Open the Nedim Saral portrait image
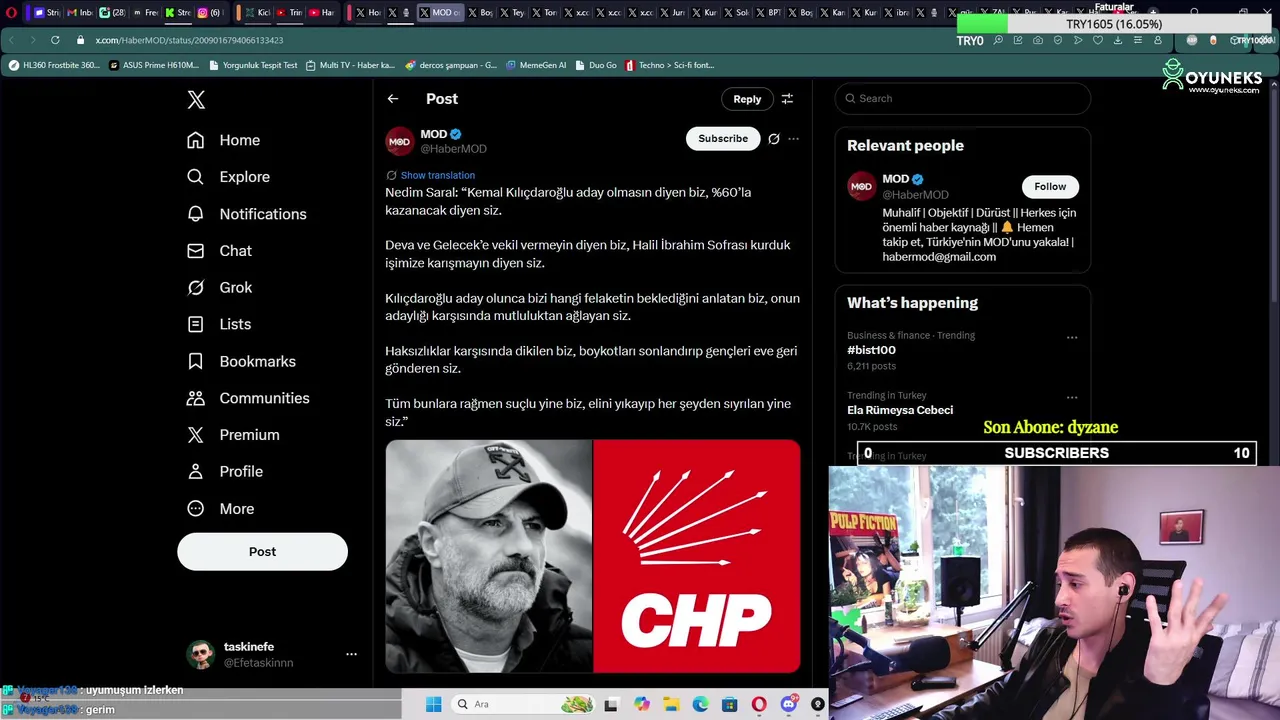This screenshot has height=720, width=1280. (x=489, y=556)
